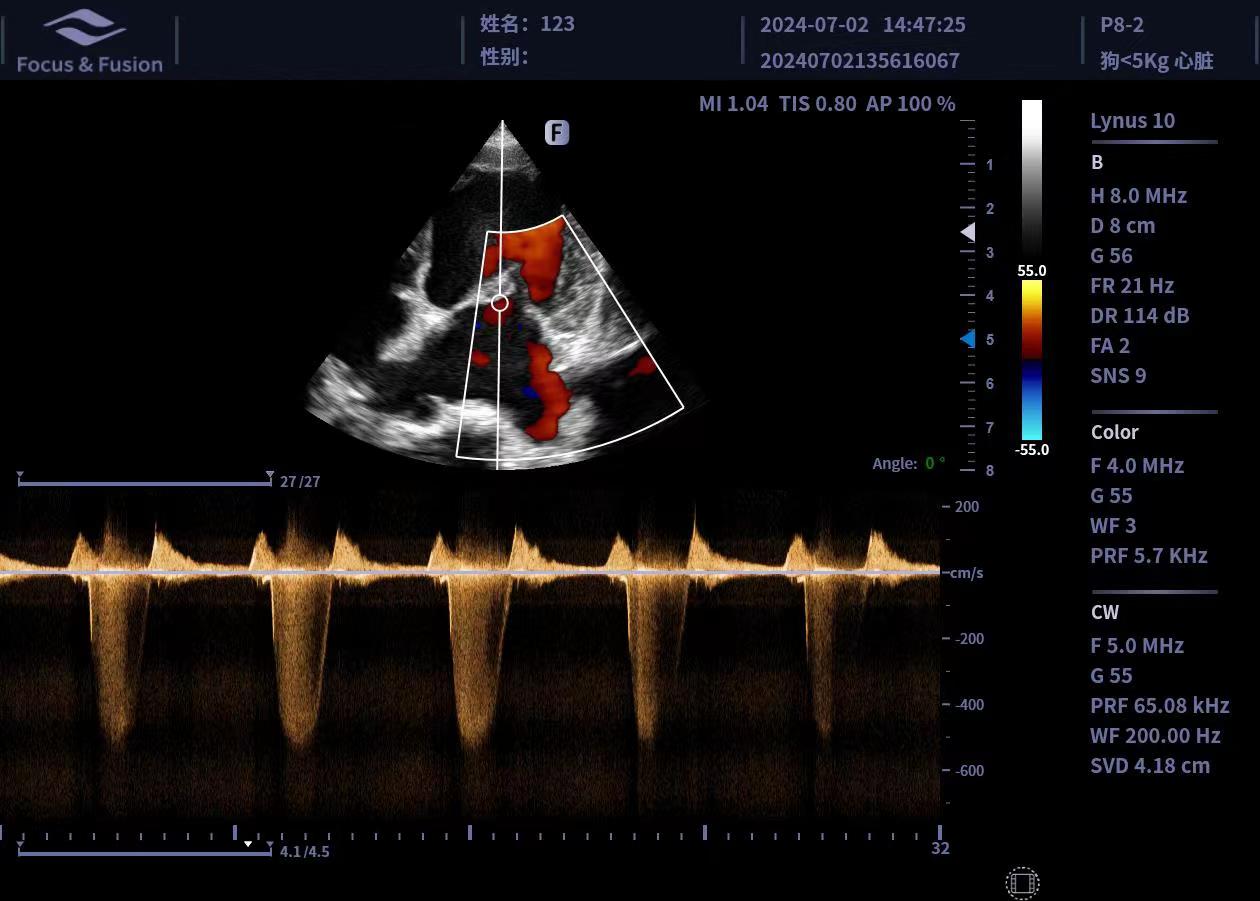Viewport: 1260px width, 901px height.
Task: Click the blue depth triangle marker
Action: pyautogui.click(x=967, y=339)
